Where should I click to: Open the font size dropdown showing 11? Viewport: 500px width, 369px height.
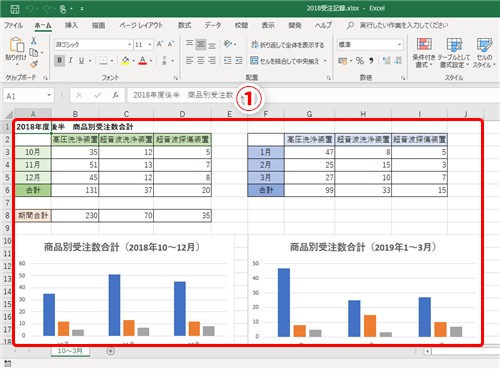pyautogui.click(x=150, y=44)
